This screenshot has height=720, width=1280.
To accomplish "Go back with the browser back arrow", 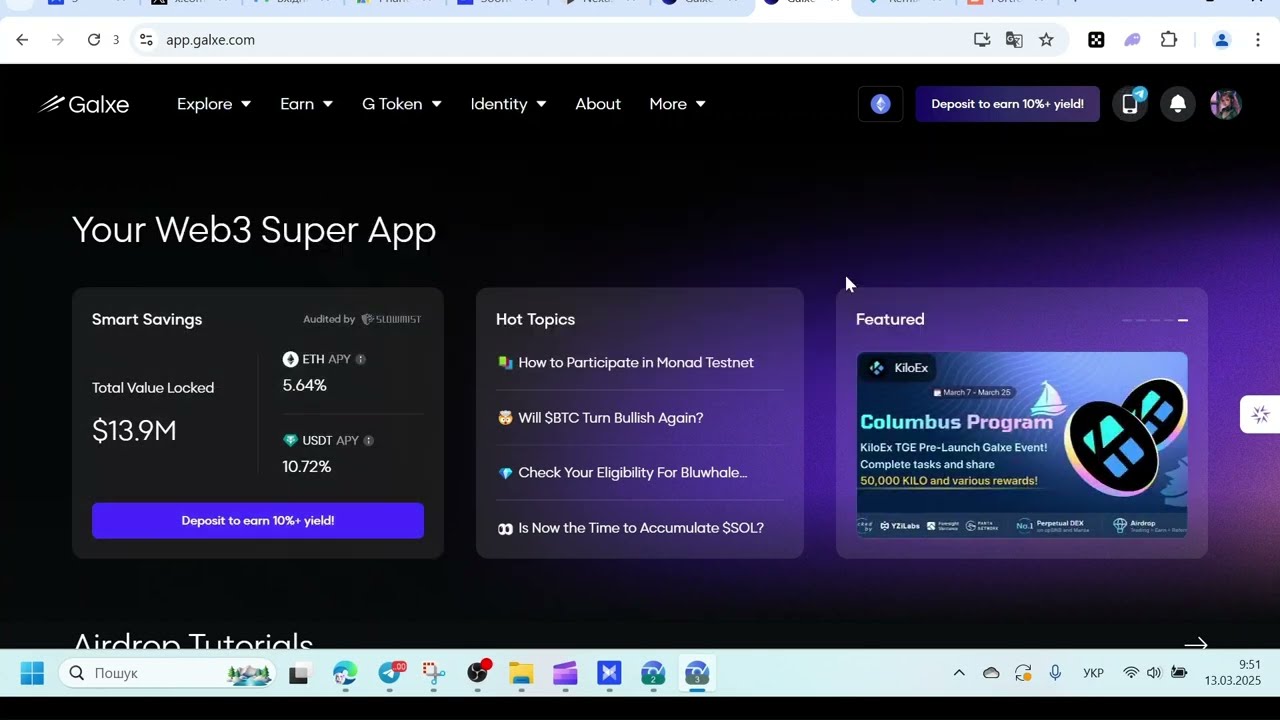I will pyautogui.click(x=22, y=40).
